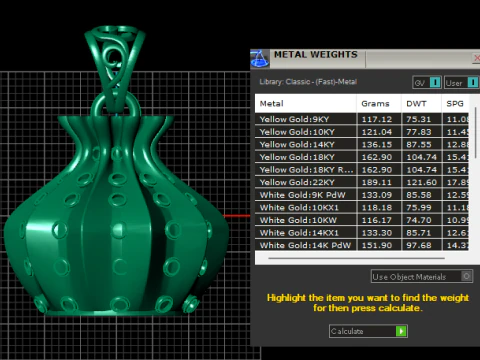Click the 75.31 DWT value

click(x=419, y=119)
